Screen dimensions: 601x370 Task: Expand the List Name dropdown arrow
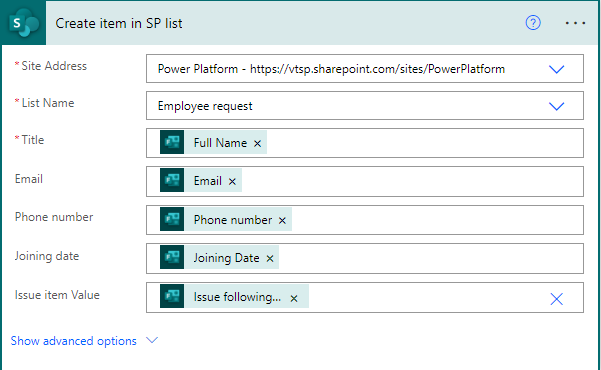(556, 106)
